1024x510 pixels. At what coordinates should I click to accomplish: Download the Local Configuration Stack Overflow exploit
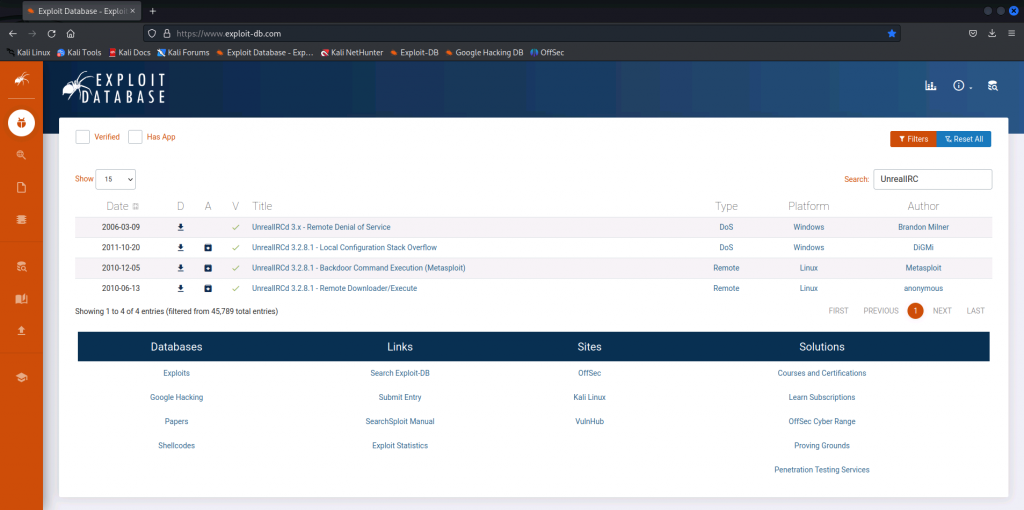tap(181, 247)
